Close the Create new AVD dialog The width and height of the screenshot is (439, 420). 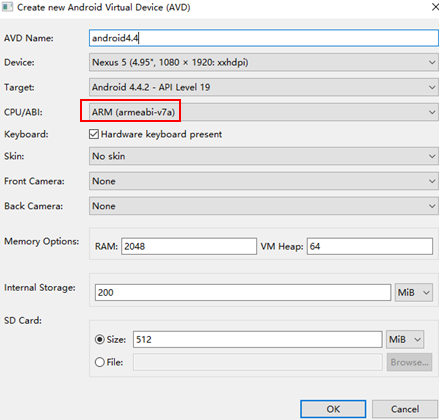[435, 7]
